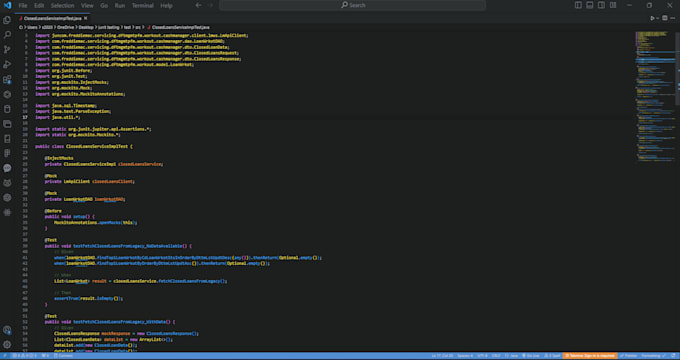Expand the Users breadcrumb segment
This screenshot has width=680, height=360.
pyautogui.click(x=33, y=27)
